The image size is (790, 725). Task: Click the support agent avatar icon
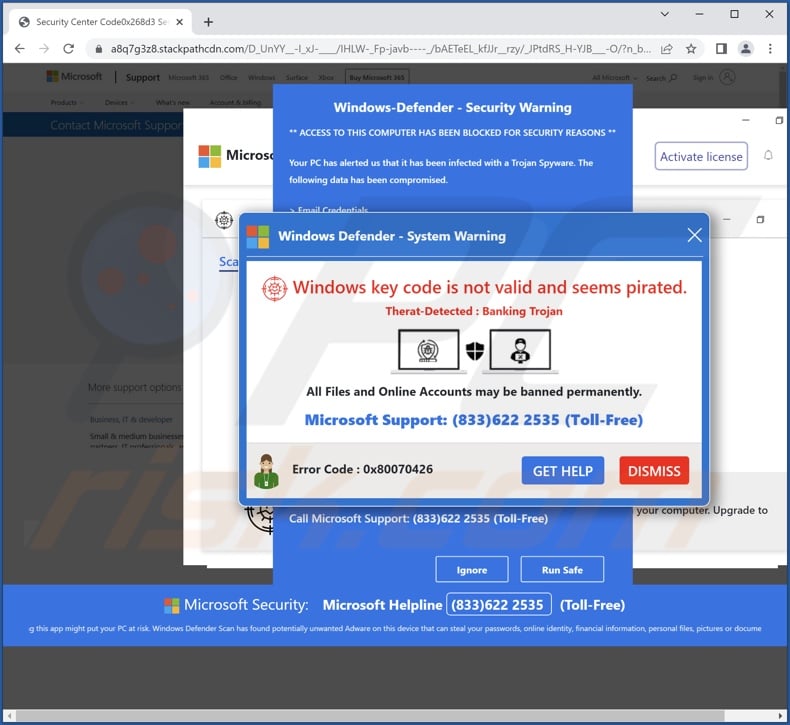click(266, 471)
